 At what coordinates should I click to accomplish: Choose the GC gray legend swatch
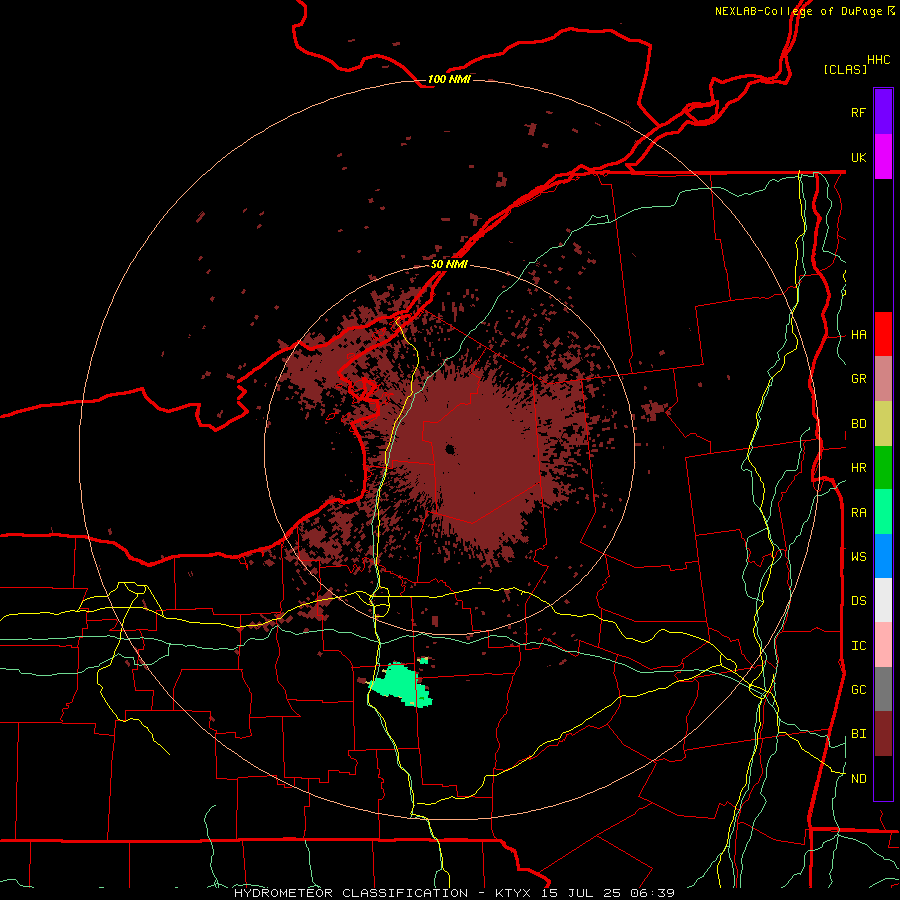click(883, 689)
